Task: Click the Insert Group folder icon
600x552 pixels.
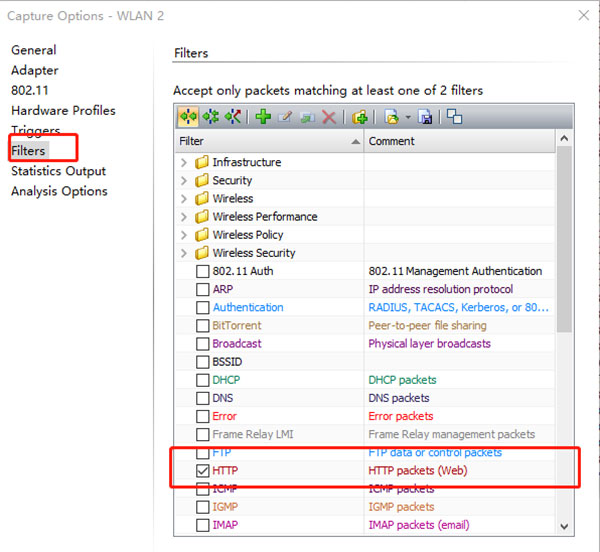Action: 359,117
